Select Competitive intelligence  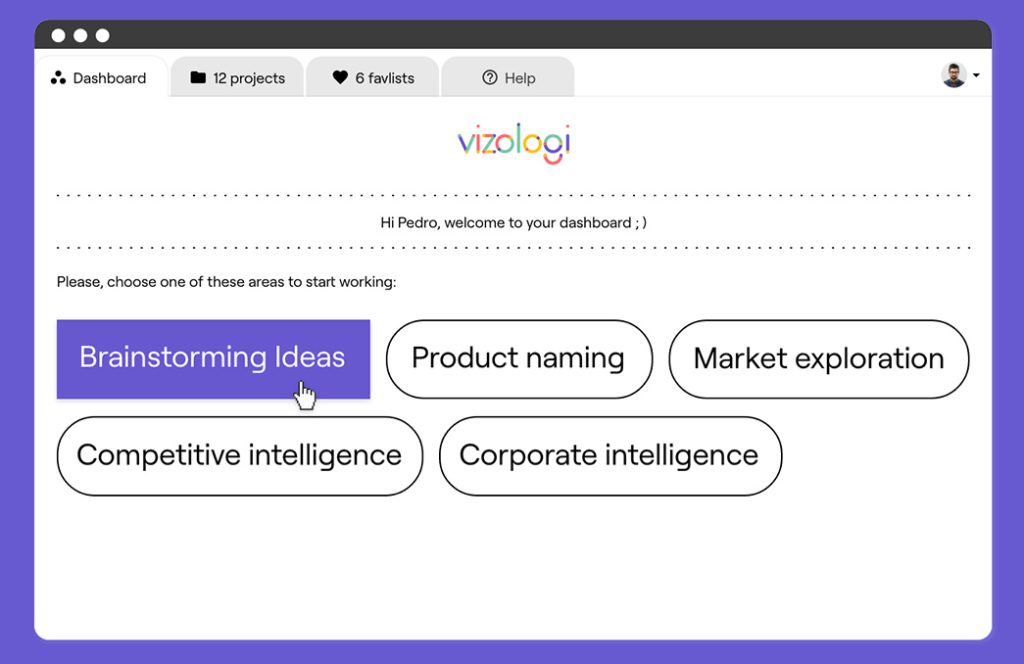239,455
